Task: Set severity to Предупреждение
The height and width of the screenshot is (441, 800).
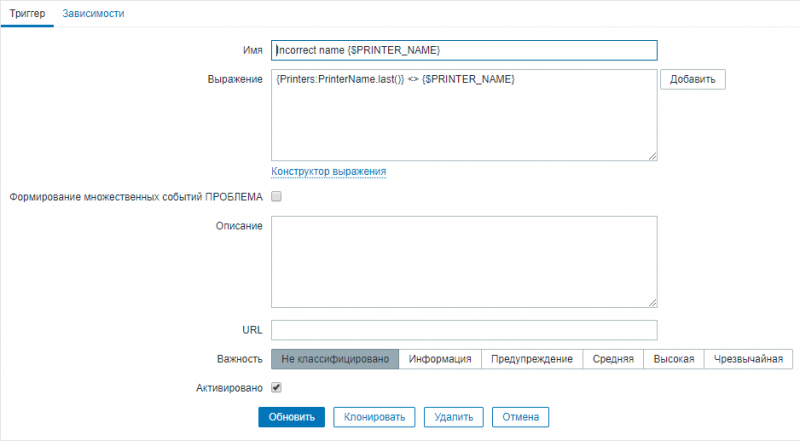Action: [x=532, y=359]
